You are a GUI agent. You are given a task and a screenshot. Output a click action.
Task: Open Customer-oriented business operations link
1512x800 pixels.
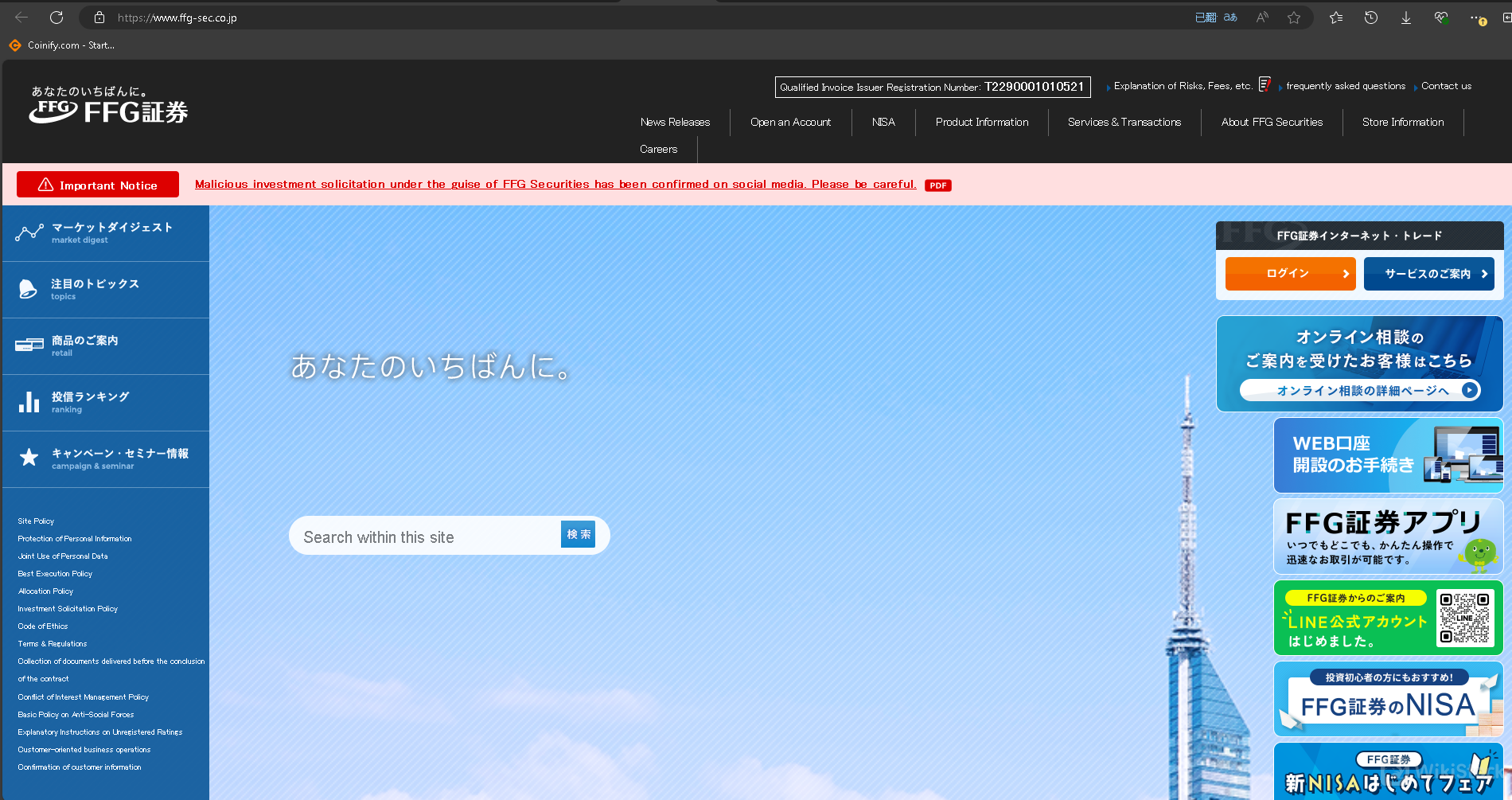[x=84, y=749]
